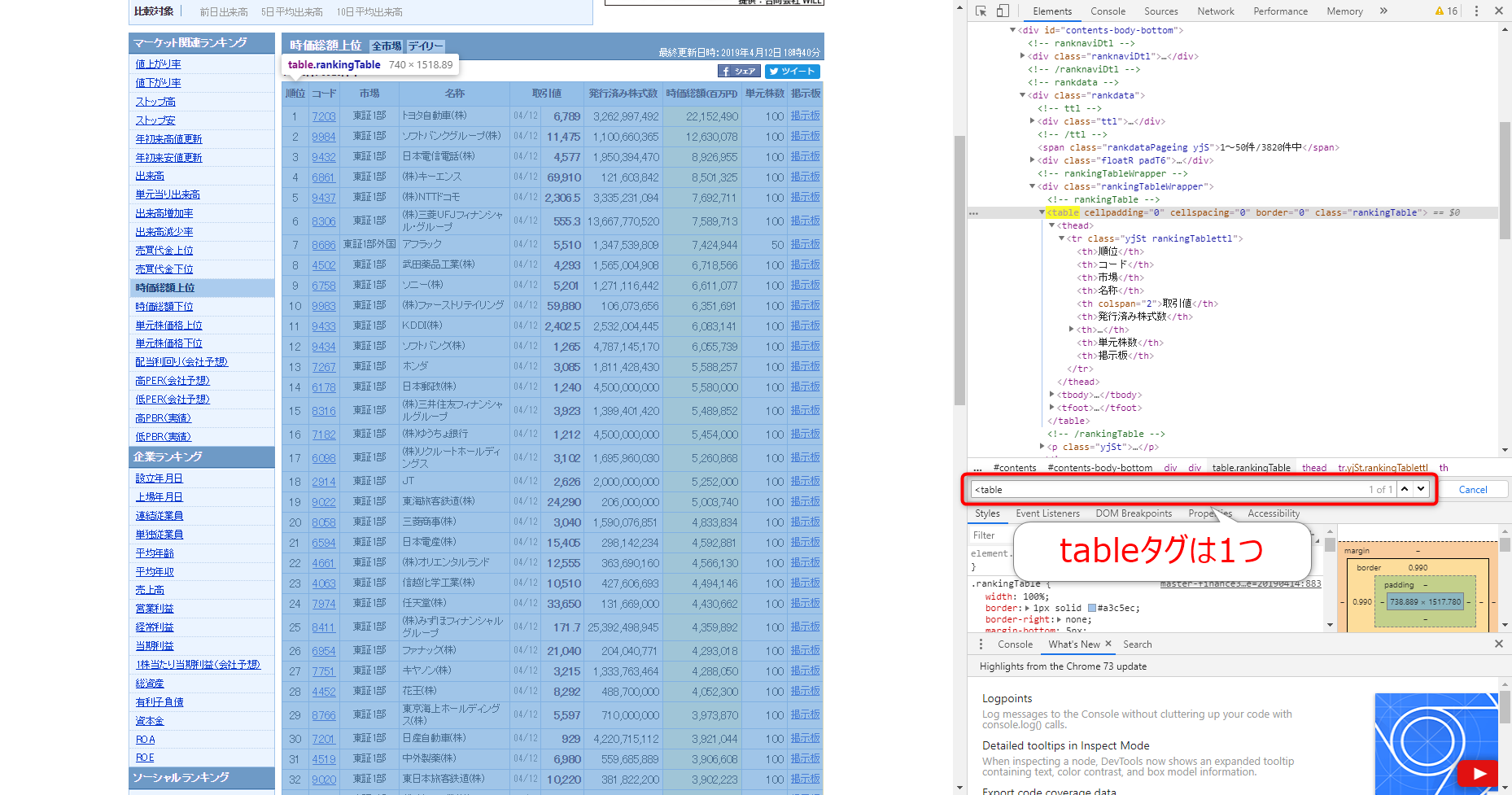Toggle the device toolbar icon
Screen dimensions: 1512x795
click(x=1003, y=11)
